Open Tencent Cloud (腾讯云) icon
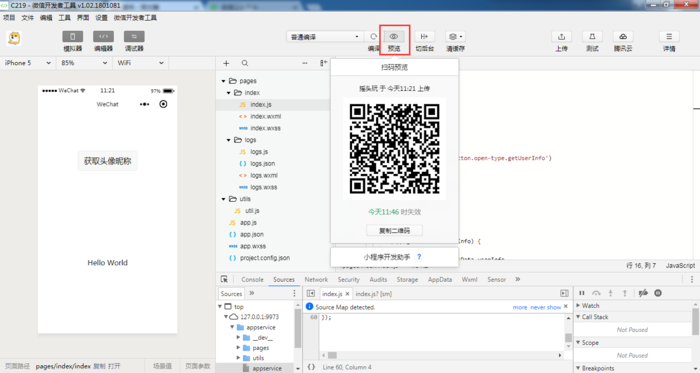Image resolution: width=700 pixels, height=373 pixels. pos(623,37)
